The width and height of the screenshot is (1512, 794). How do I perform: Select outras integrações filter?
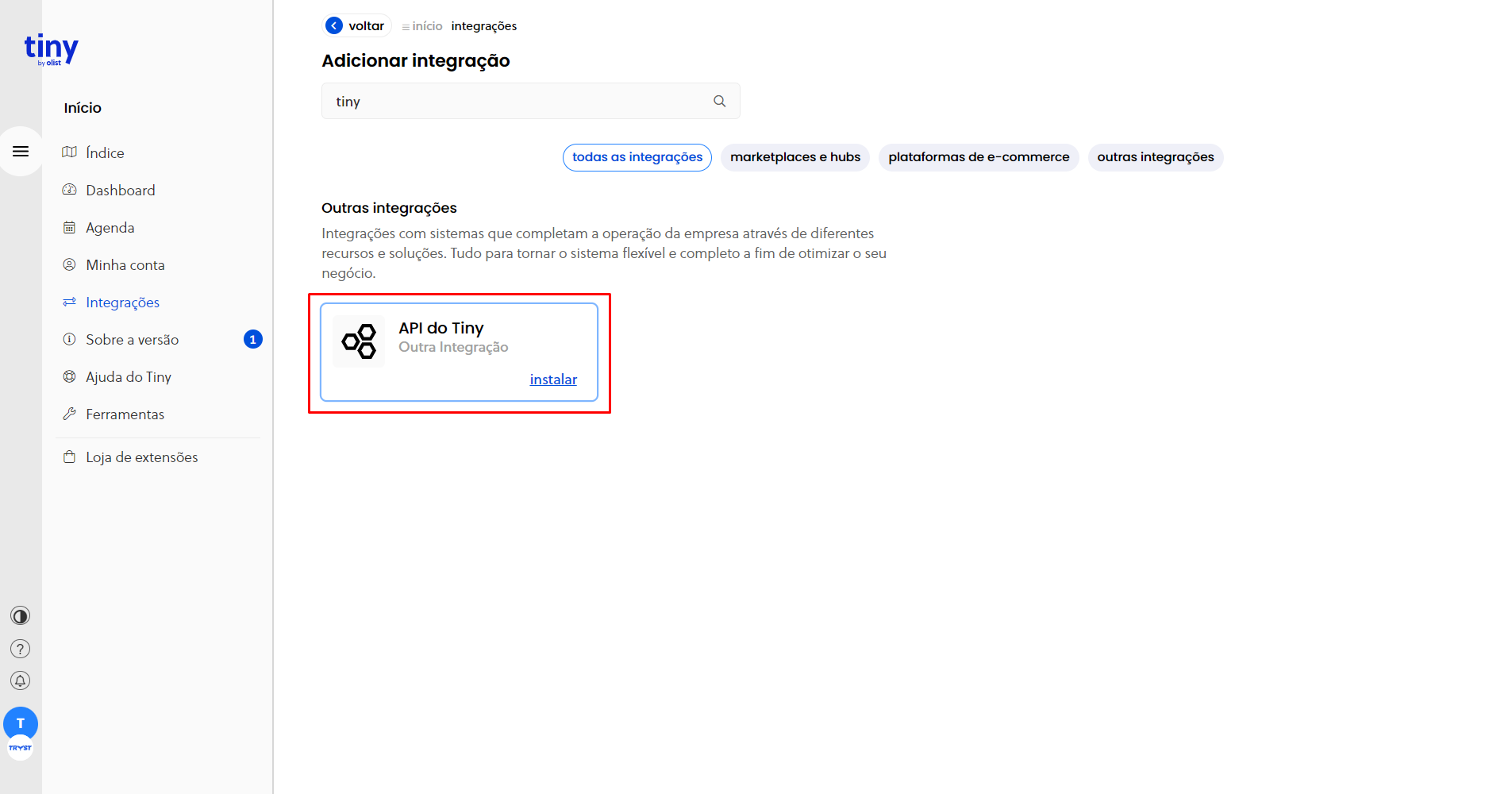(1156, 157)
